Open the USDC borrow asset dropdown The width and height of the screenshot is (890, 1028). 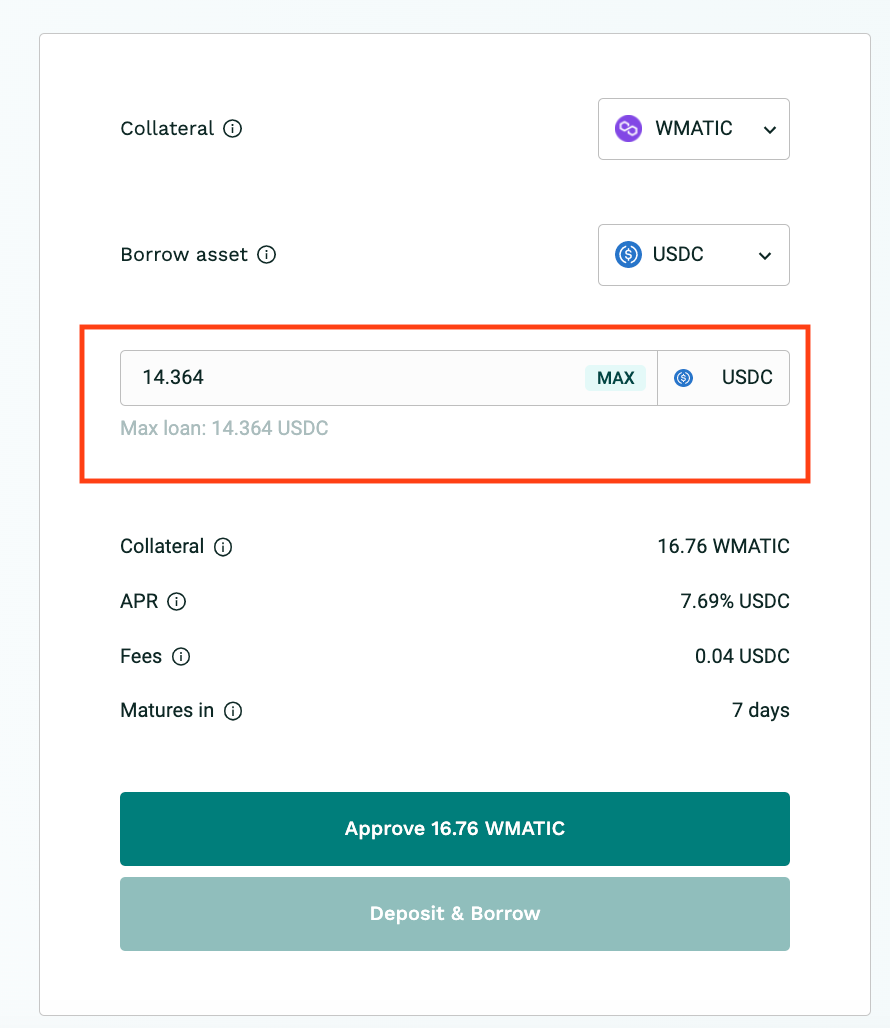pos(693,255)
